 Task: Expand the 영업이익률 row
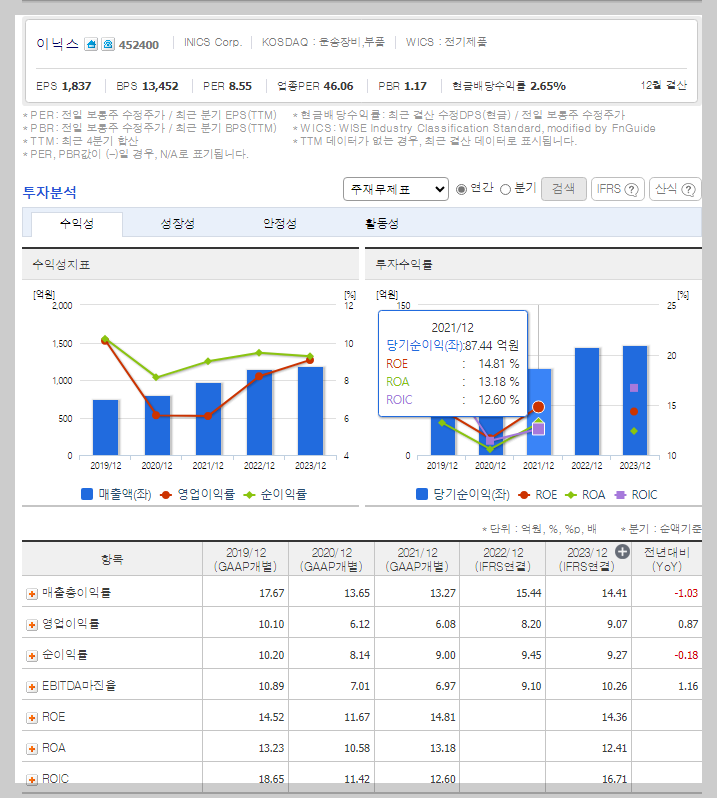click(x=32, y=625)
